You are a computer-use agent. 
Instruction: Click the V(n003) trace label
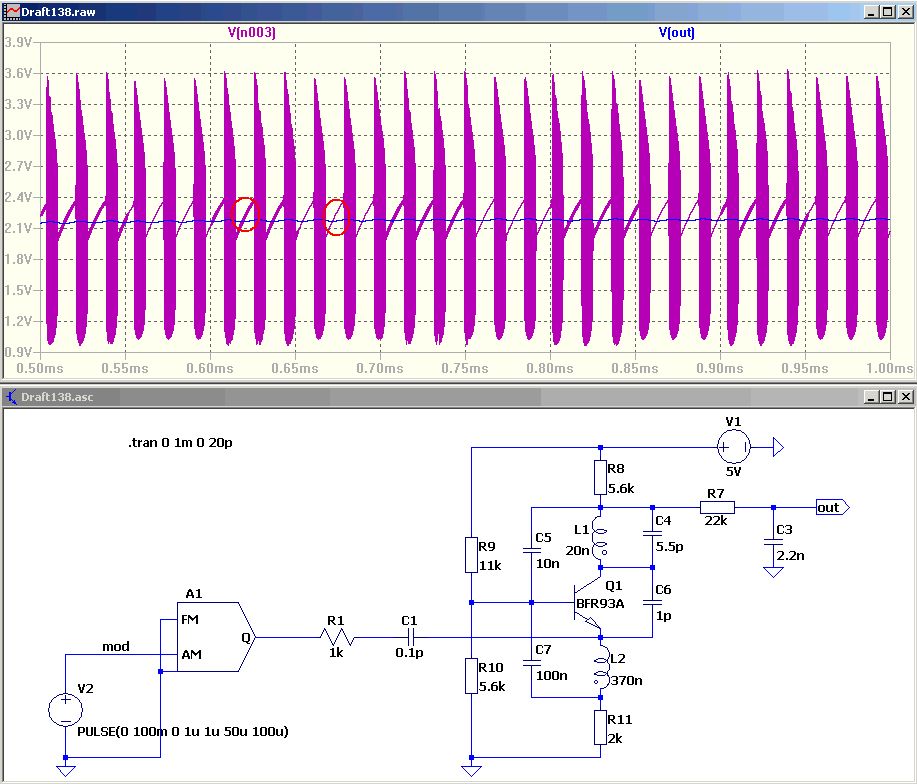click(251, 32)
